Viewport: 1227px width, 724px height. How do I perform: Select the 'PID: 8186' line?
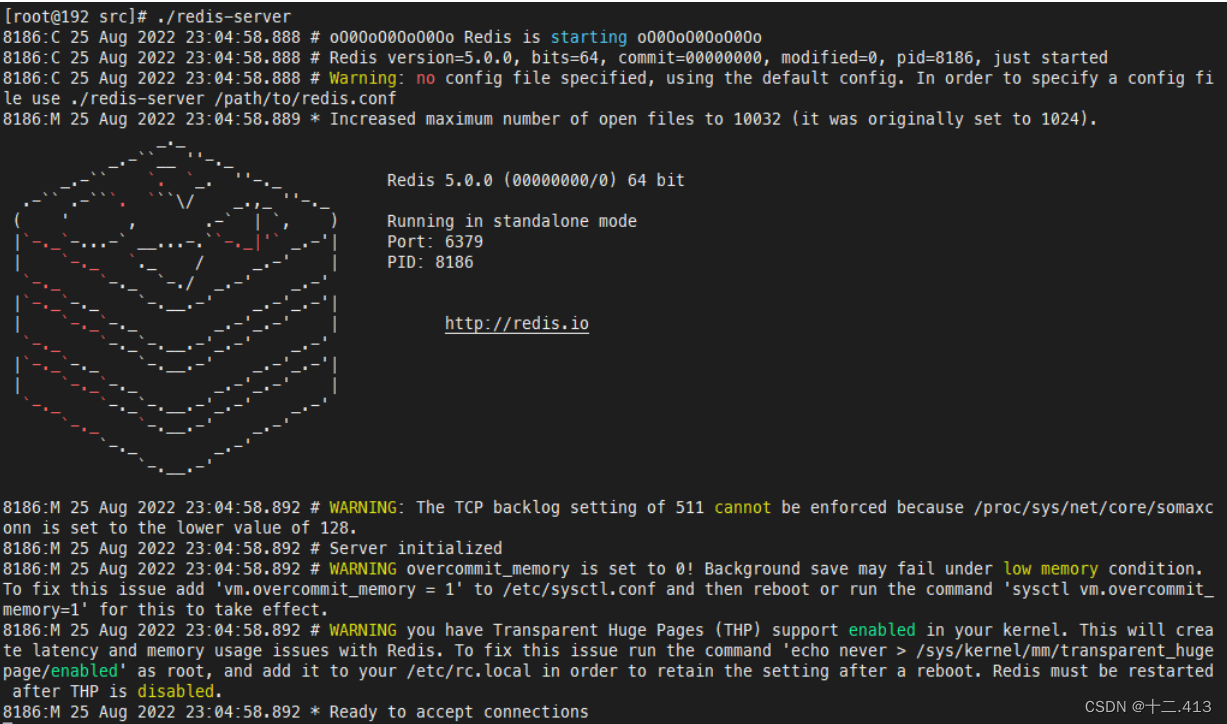(428, 262)
